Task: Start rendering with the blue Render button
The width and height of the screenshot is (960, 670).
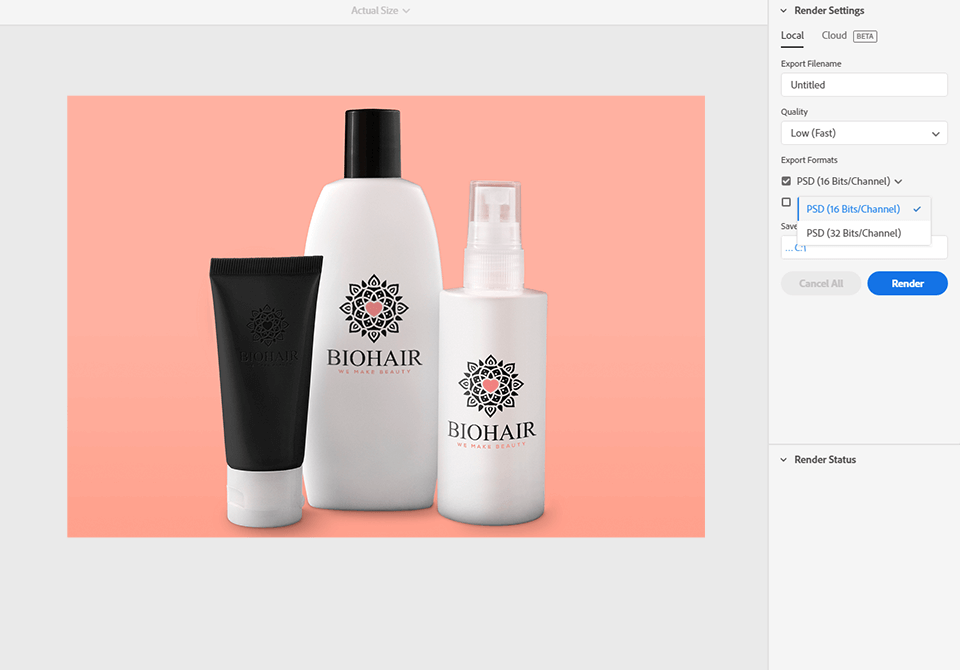Action: pos(907,283)
